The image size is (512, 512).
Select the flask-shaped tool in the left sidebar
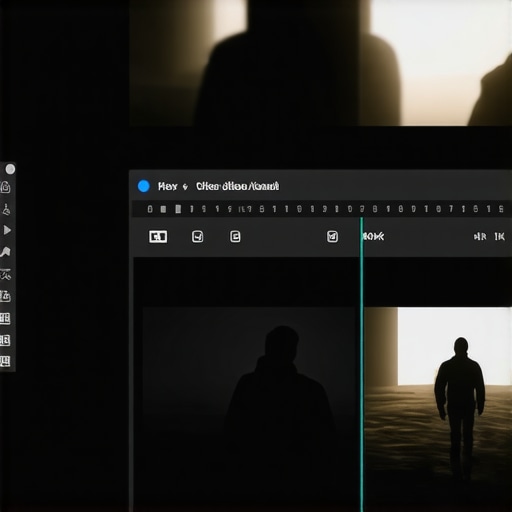(x=6, y=210)
